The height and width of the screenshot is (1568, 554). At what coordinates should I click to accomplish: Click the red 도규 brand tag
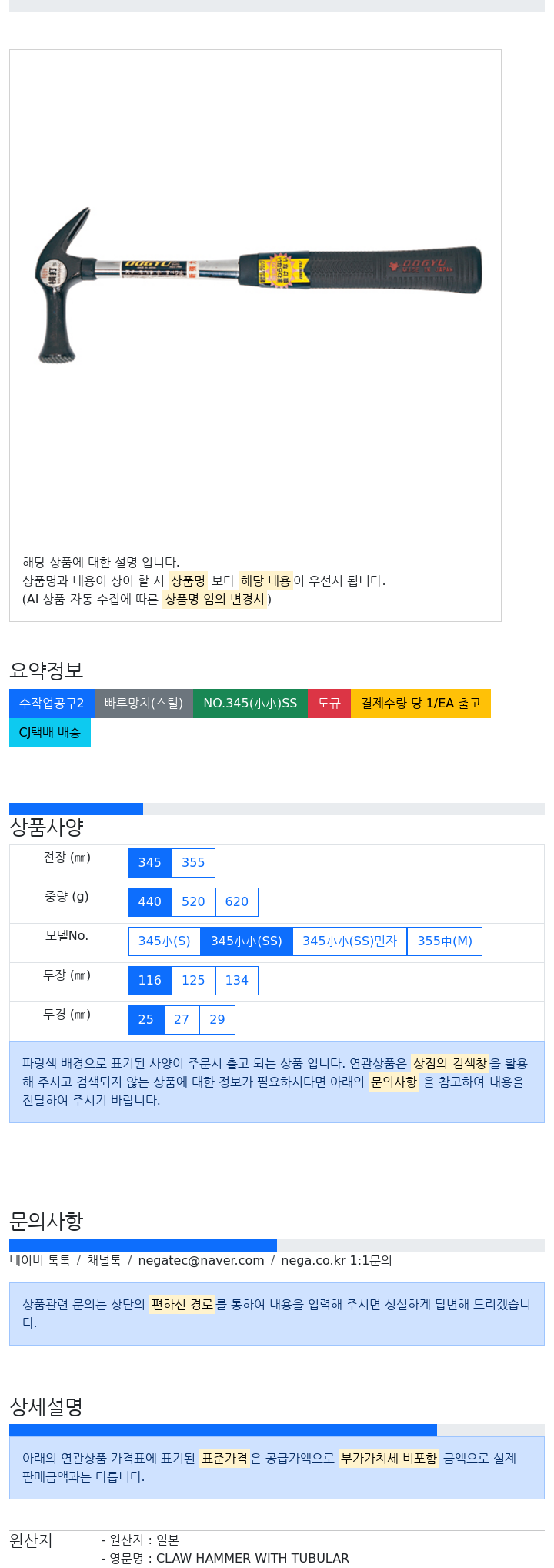[x=329, y=704]
